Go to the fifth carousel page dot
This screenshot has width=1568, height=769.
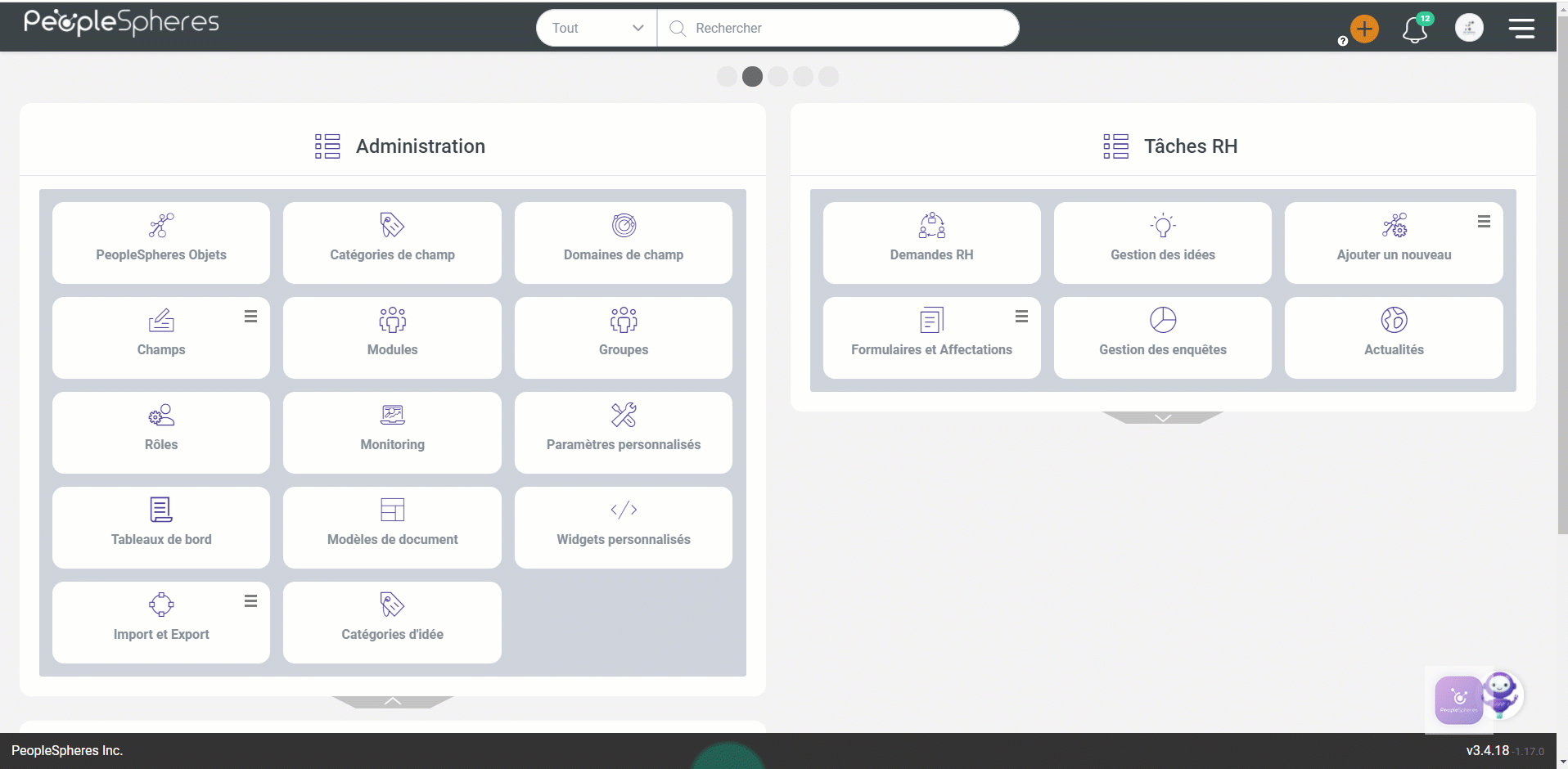coord(828,76)
